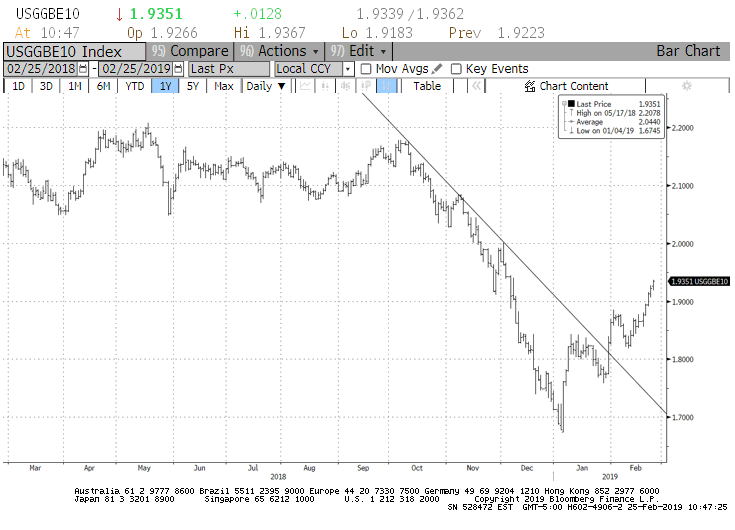
Task: Open the end date calendar picker icon
Action: pyautogui.click(x=178, y=69)
